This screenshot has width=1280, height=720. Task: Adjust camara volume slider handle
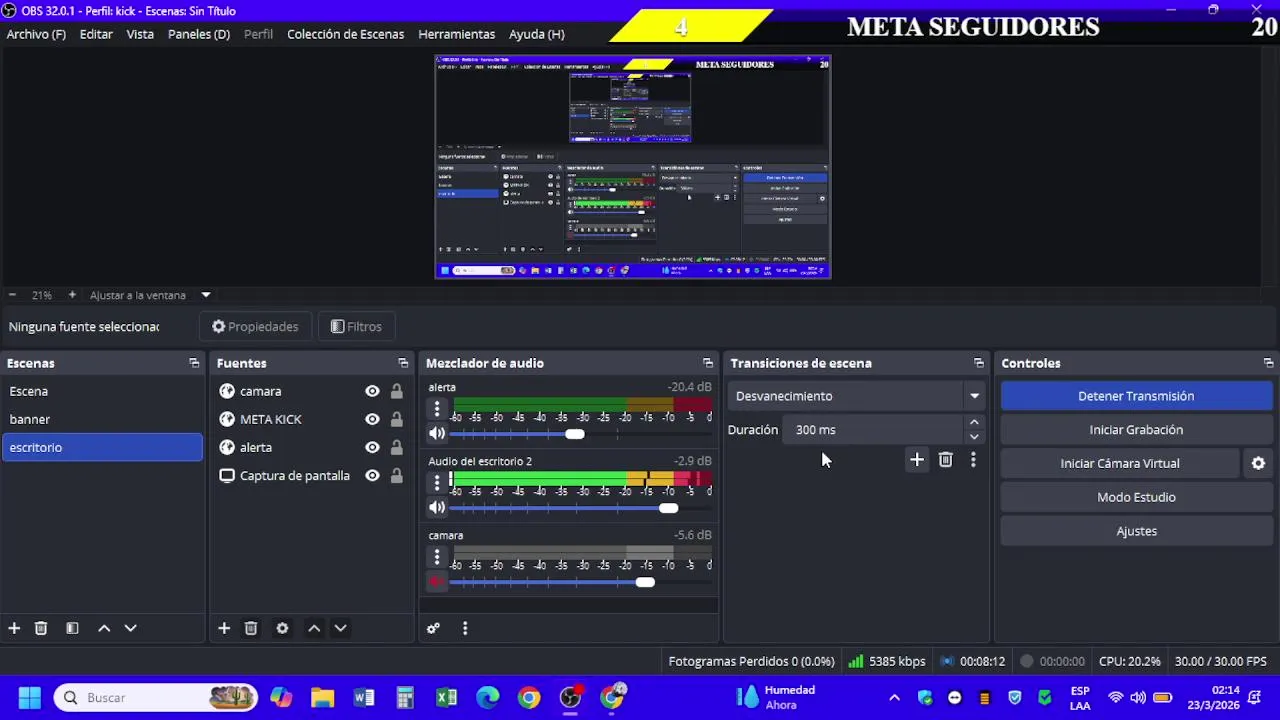pos(645,582)
